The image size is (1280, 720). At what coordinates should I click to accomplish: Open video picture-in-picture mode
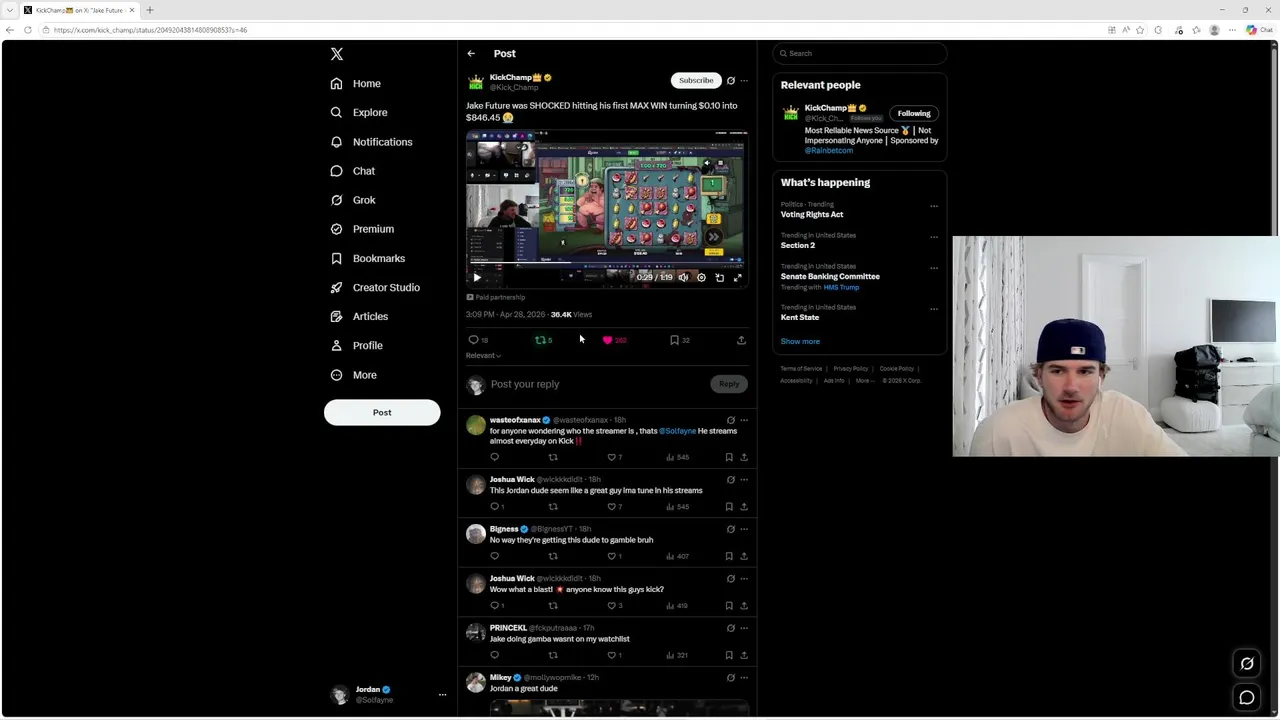pos(719,277)
